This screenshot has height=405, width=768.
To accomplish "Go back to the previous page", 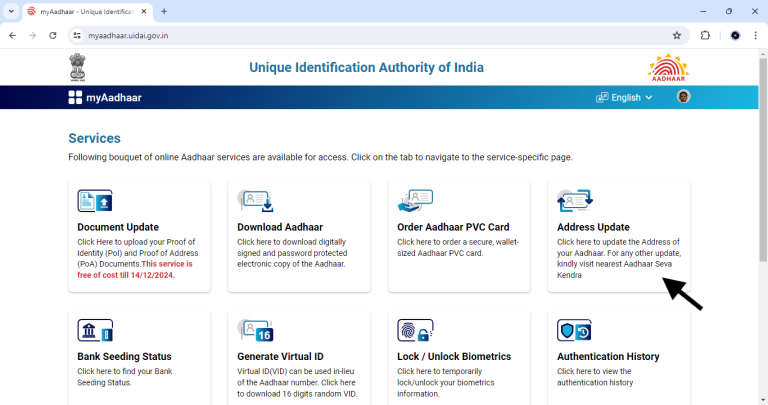I will click(x=13, y=35).
